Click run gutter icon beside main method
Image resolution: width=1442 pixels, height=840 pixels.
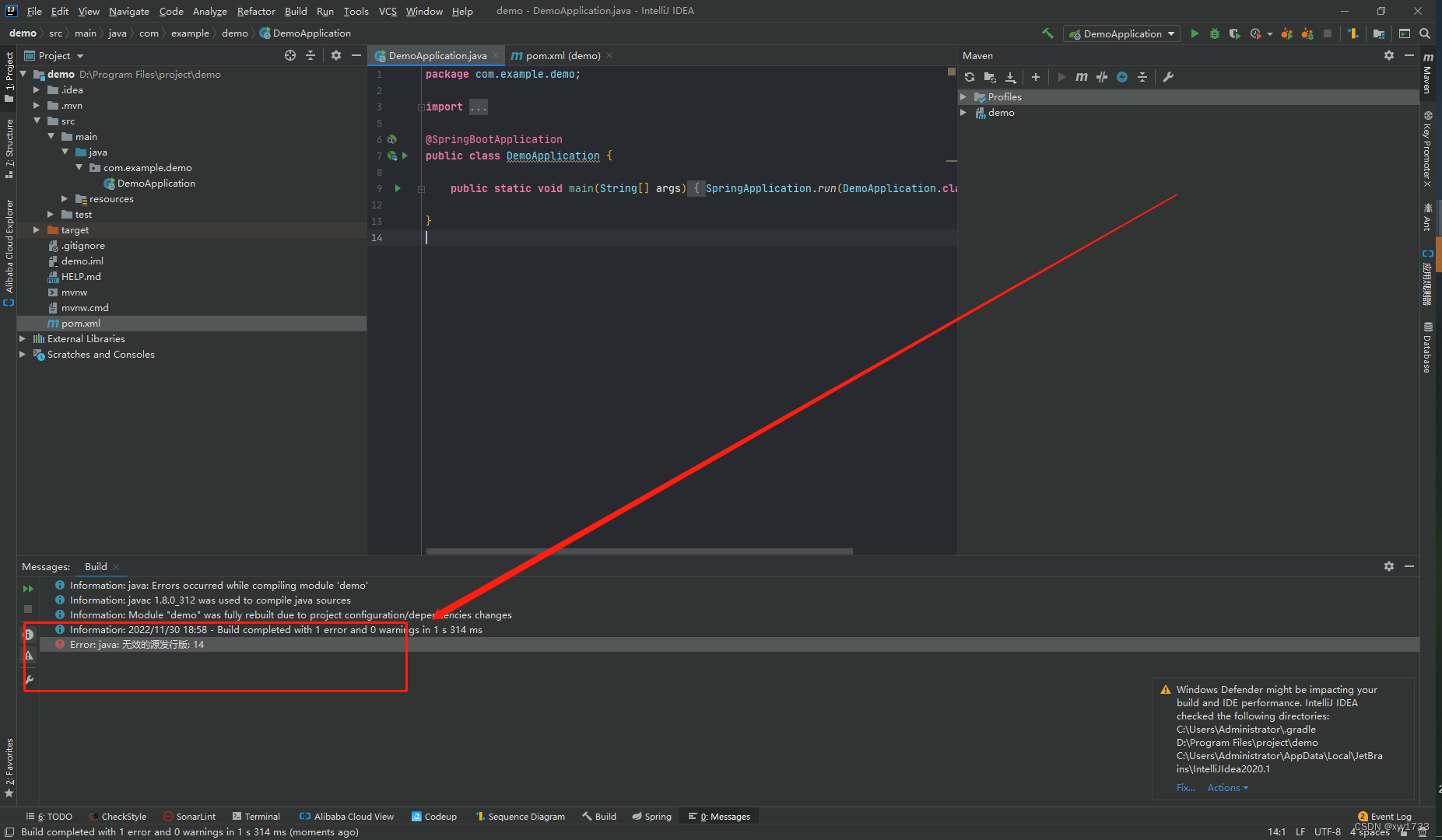(x=398, y=188)
